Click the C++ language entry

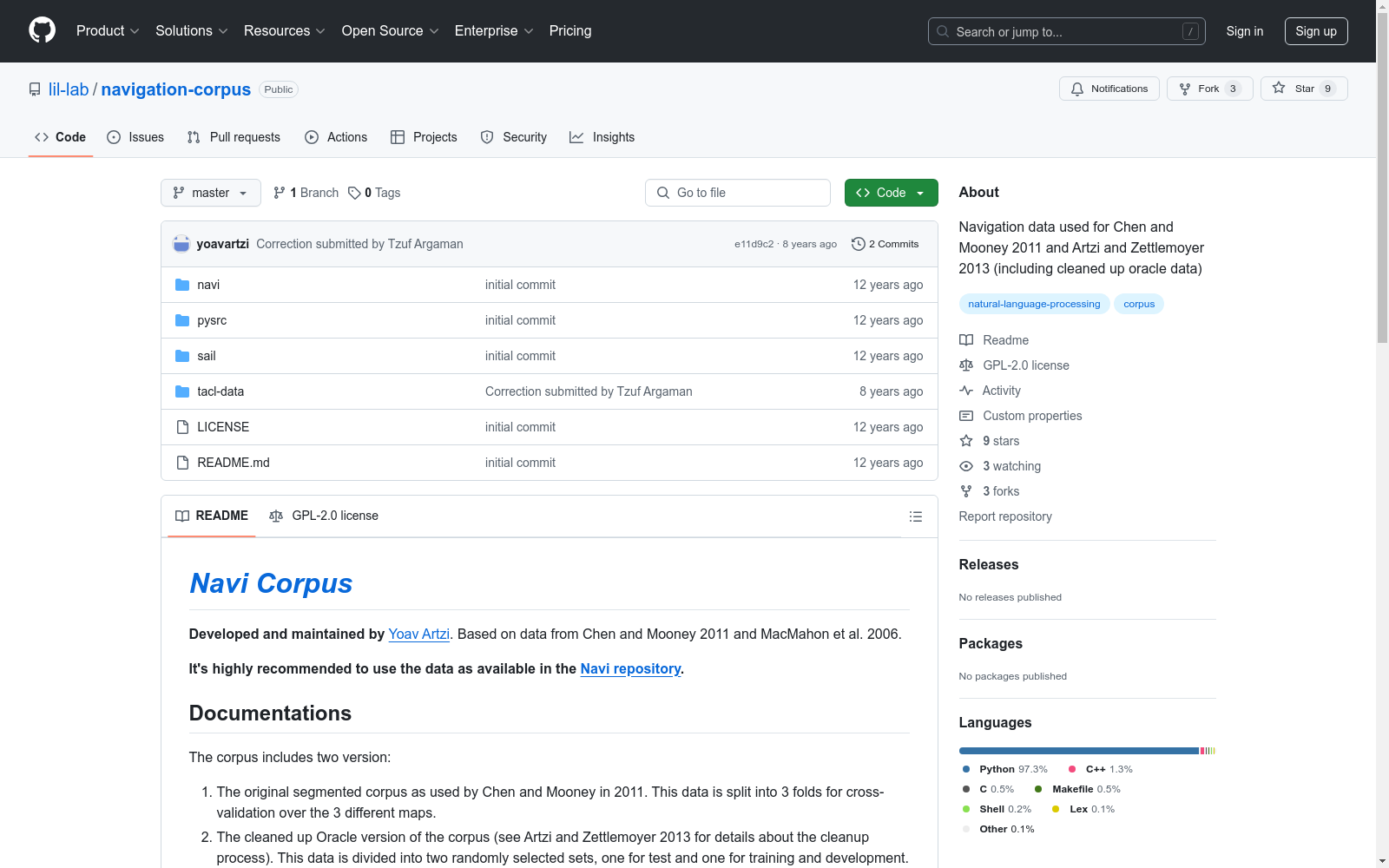click(1101, 769)
